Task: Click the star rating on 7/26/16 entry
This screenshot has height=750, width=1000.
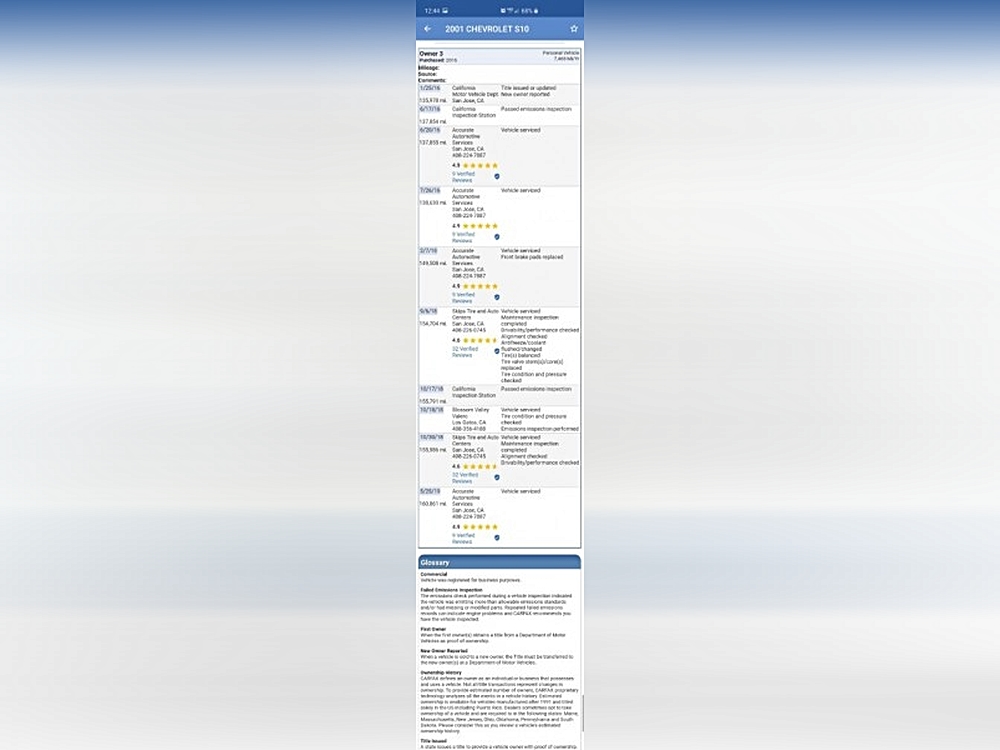Action: tap(479, 226)
